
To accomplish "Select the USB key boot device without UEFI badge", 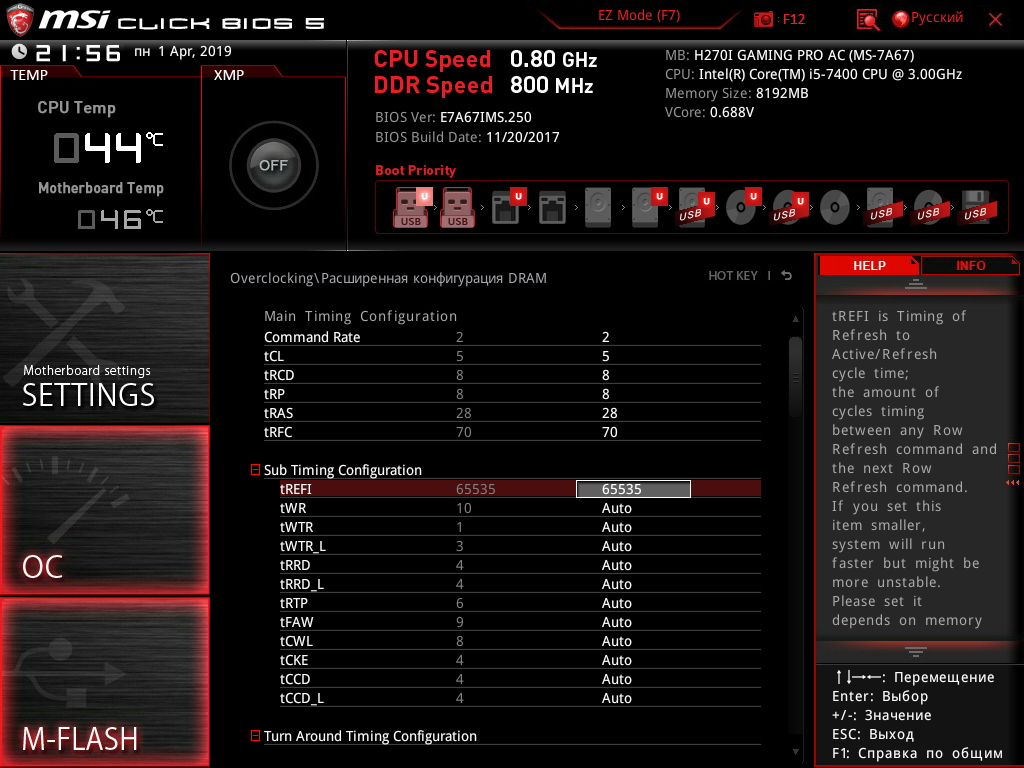I will coord(458,208).
